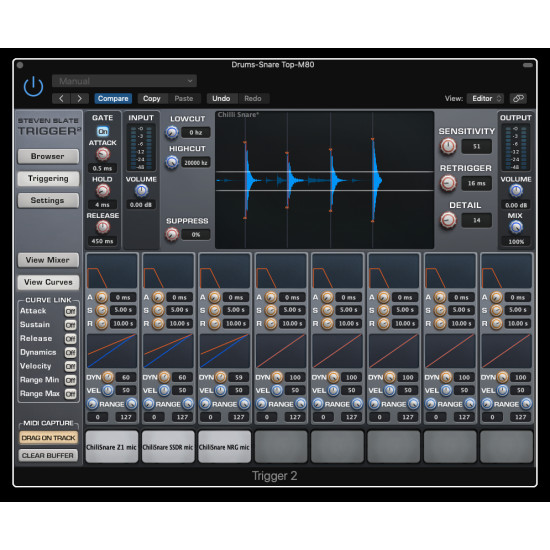Screen dimensions: 550x550
Task: Click the DYN value 59 in third slot
Action: tap(239, 377)
